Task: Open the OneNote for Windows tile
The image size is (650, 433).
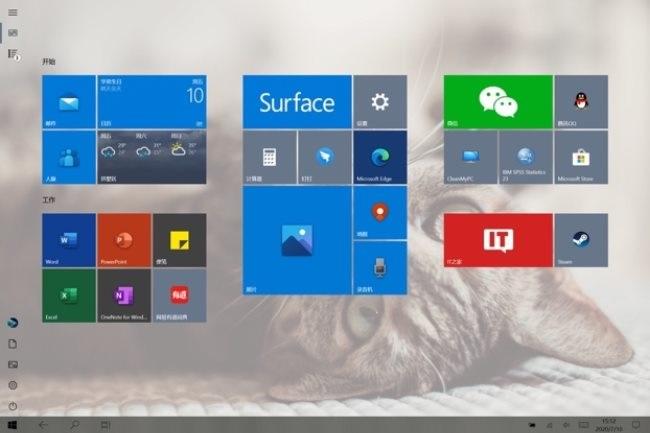Action: pos(124,295)
